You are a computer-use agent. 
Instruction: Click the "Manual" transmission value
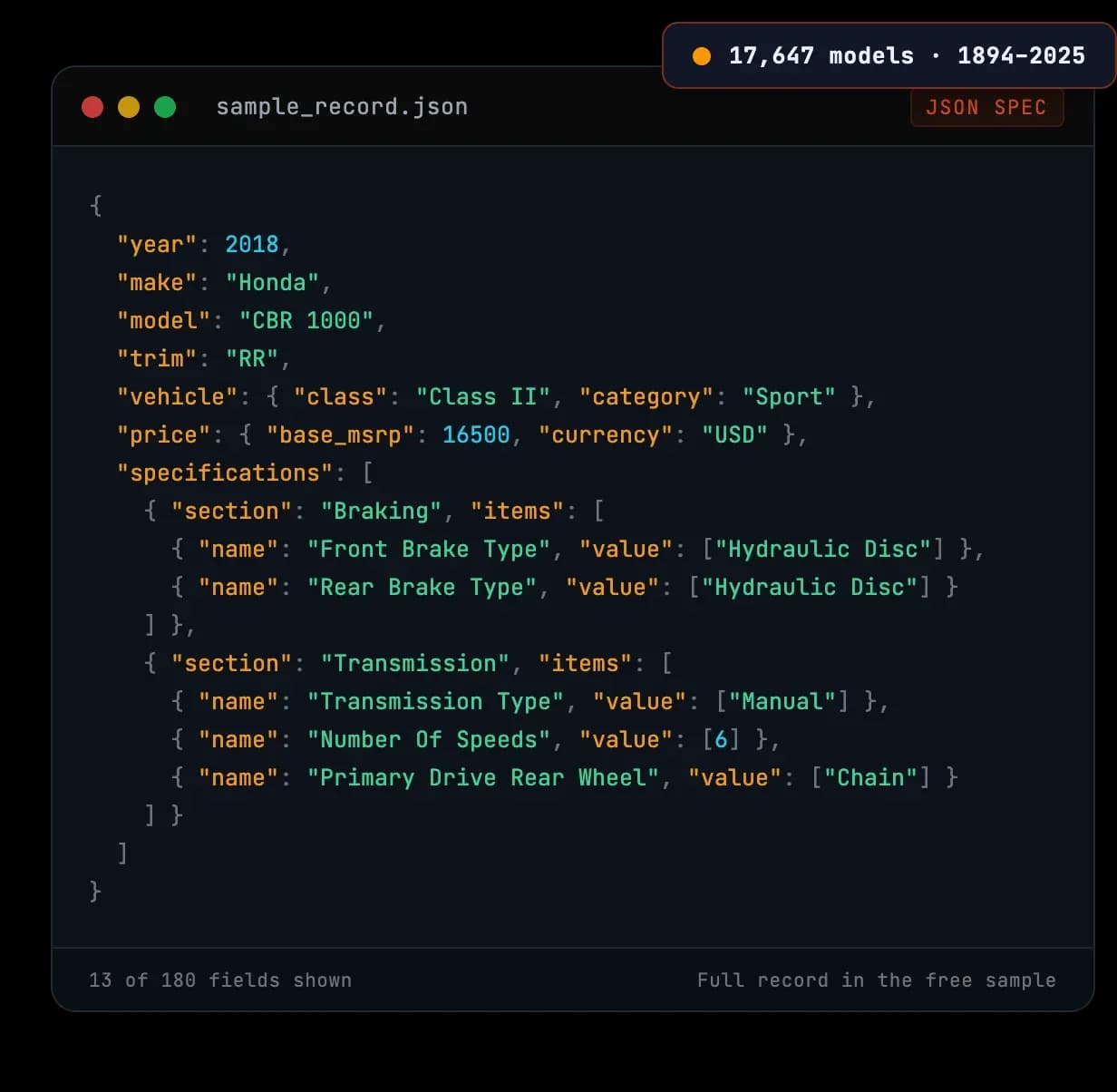[782, 702]
